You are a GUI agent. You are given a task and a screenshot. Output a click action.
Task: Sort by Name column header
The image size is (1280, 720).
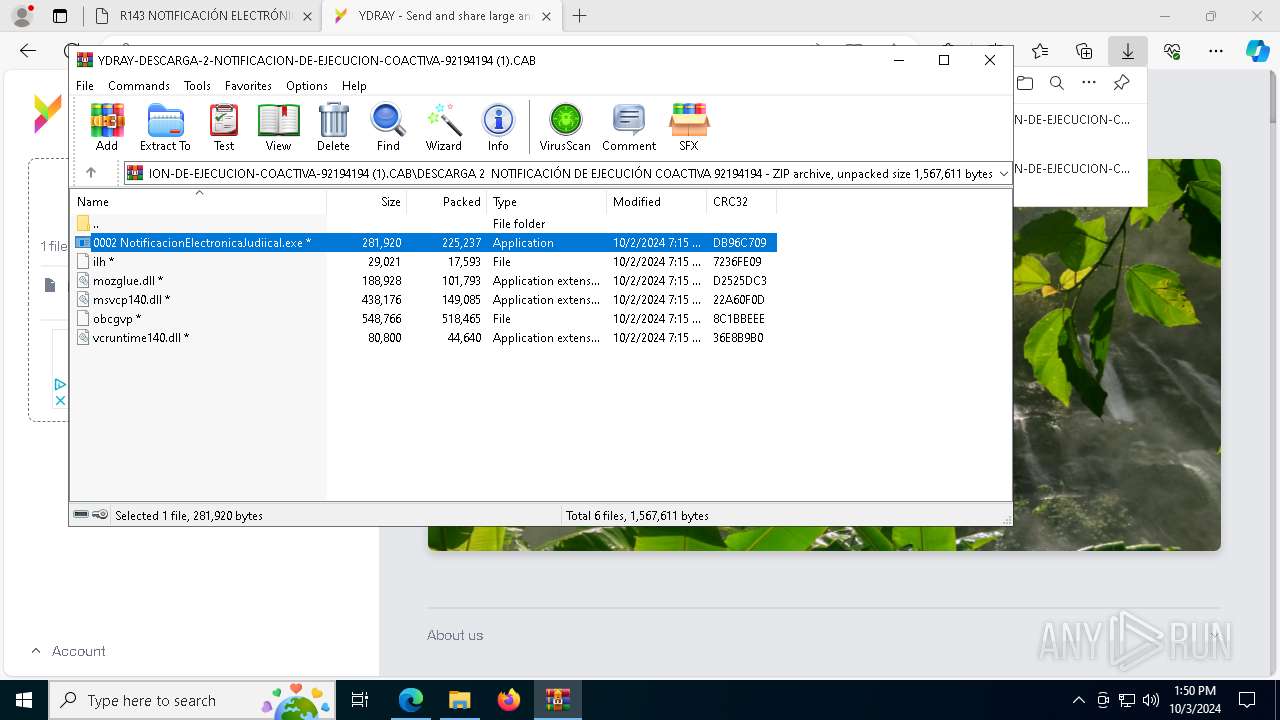(198, 201)
